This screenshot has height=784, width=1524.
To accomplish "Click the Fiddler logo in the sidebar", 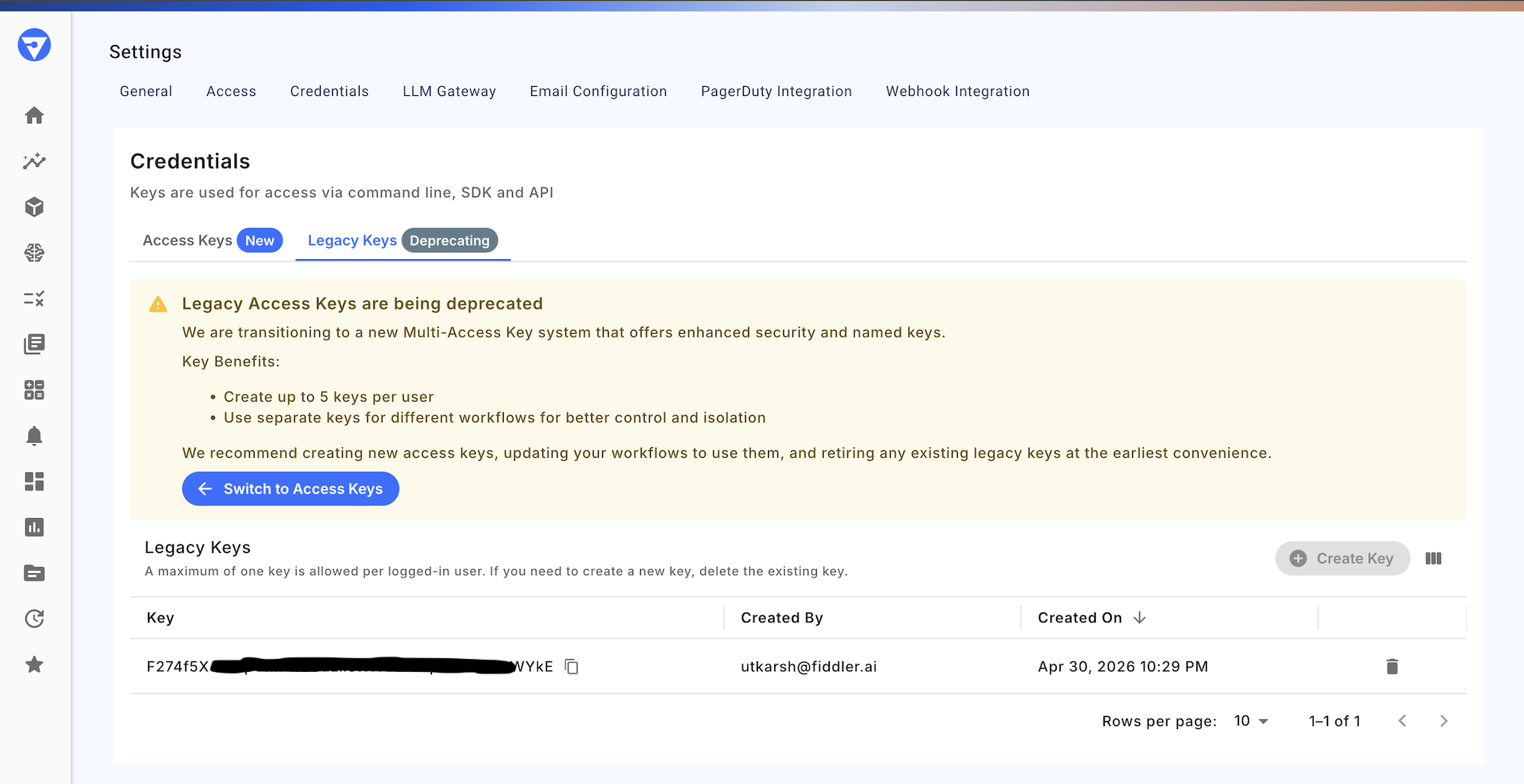I will click(x=34, y=45).
